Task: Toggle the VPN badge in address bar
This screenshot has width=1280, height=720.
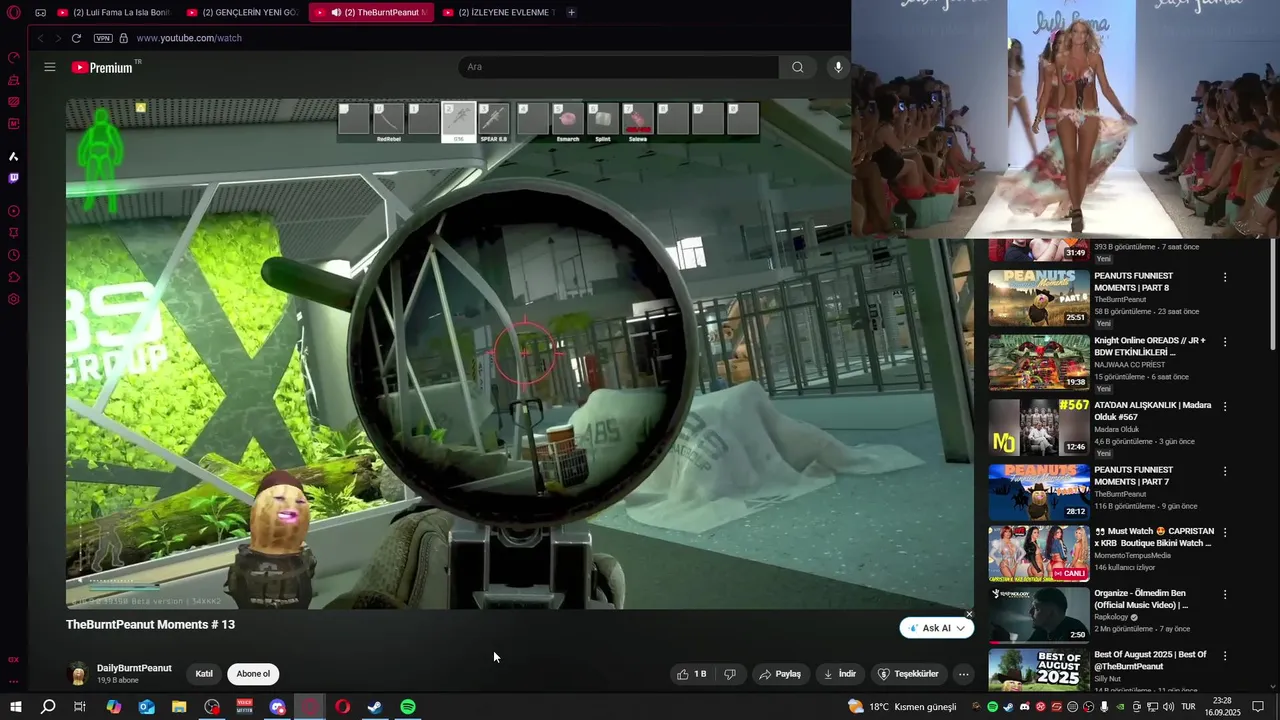Action: (103, 38)
